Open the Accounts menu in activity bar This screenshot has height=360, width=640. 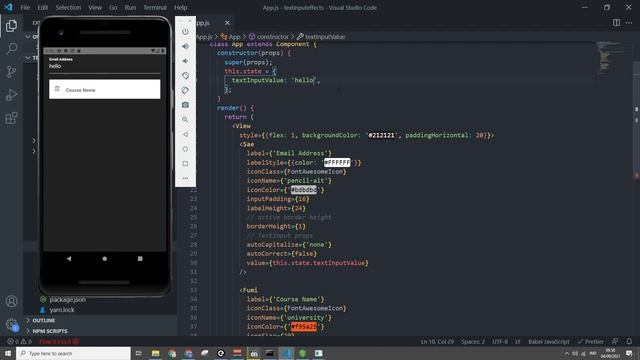(x=11, y=301)
